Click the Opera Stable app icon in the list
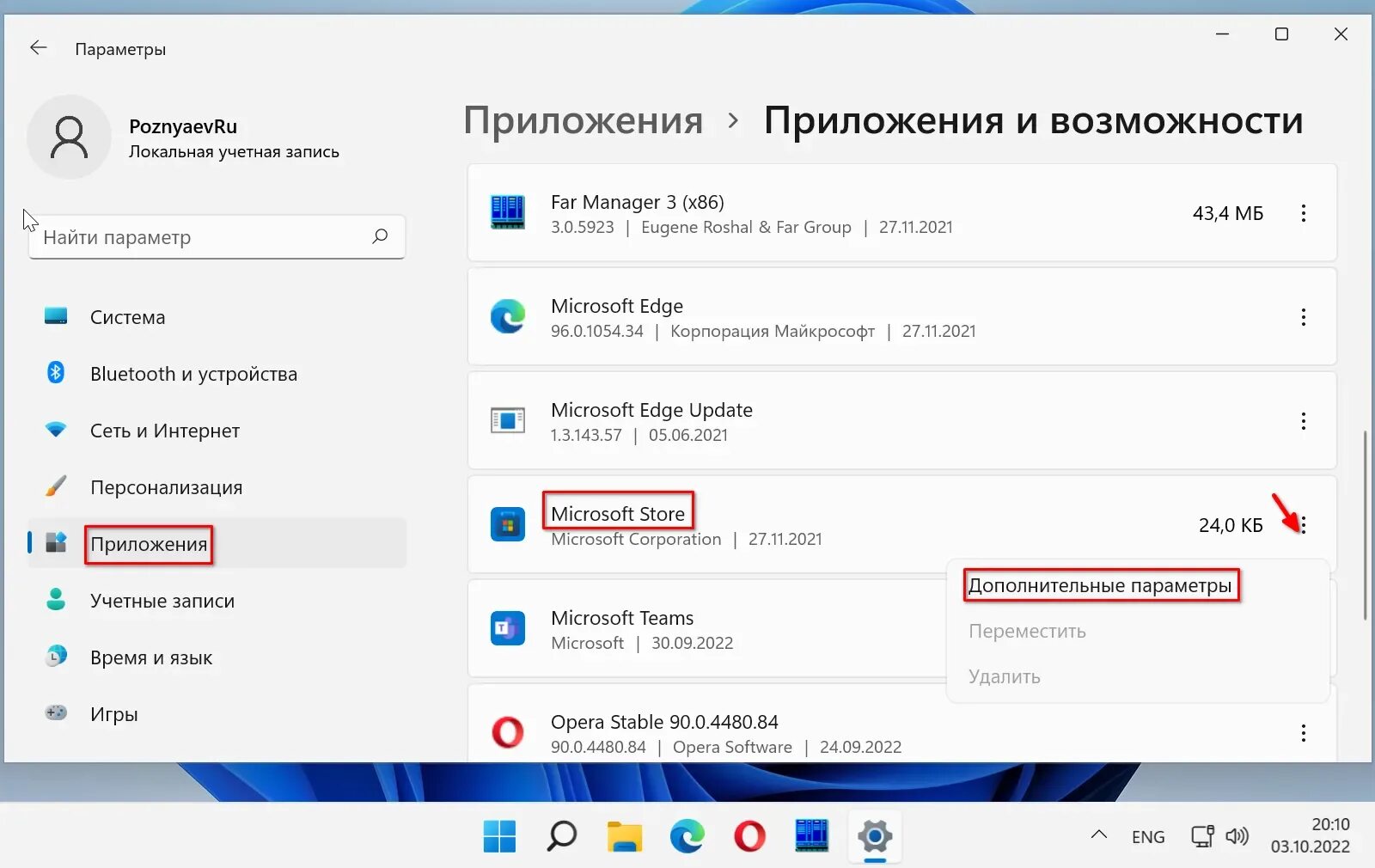 pos(508,732)
